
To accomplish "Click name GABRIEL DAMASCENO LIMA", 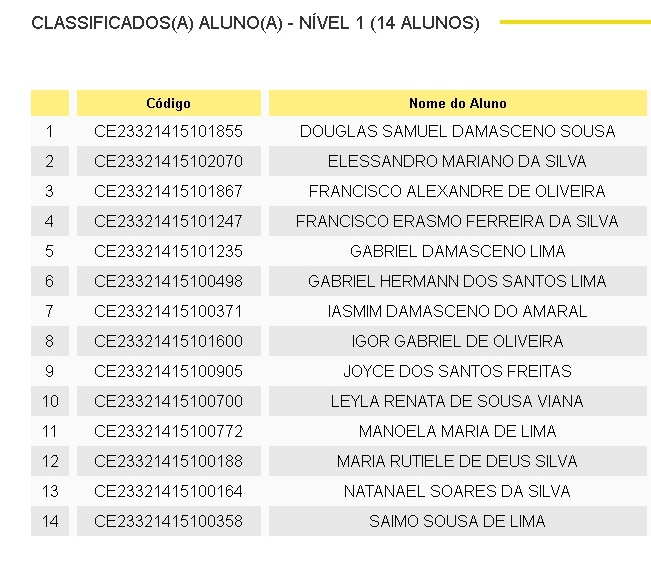I will click(x=458, y=251).
